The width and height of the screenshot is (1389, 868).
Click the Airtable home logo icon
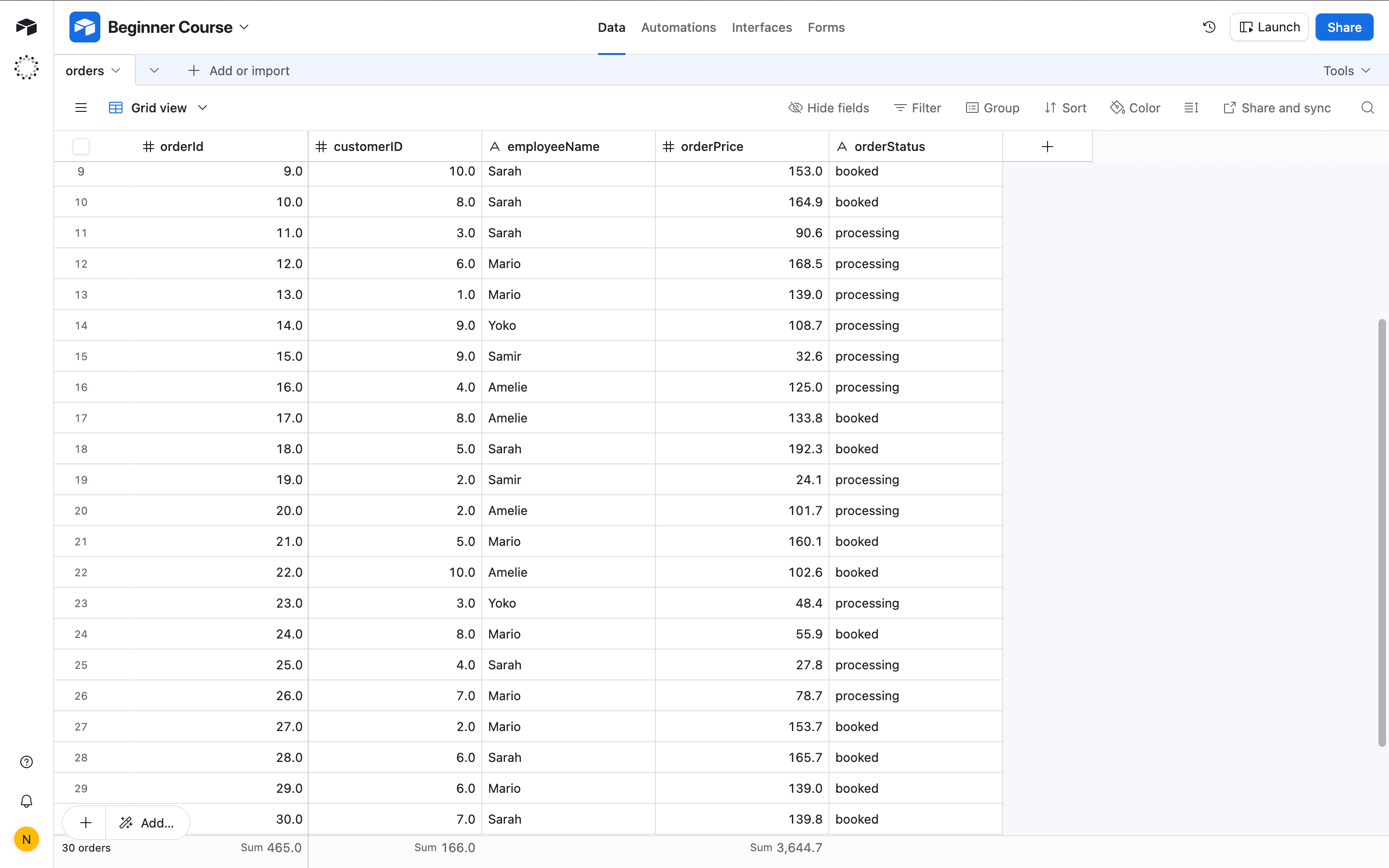(27, 27)
